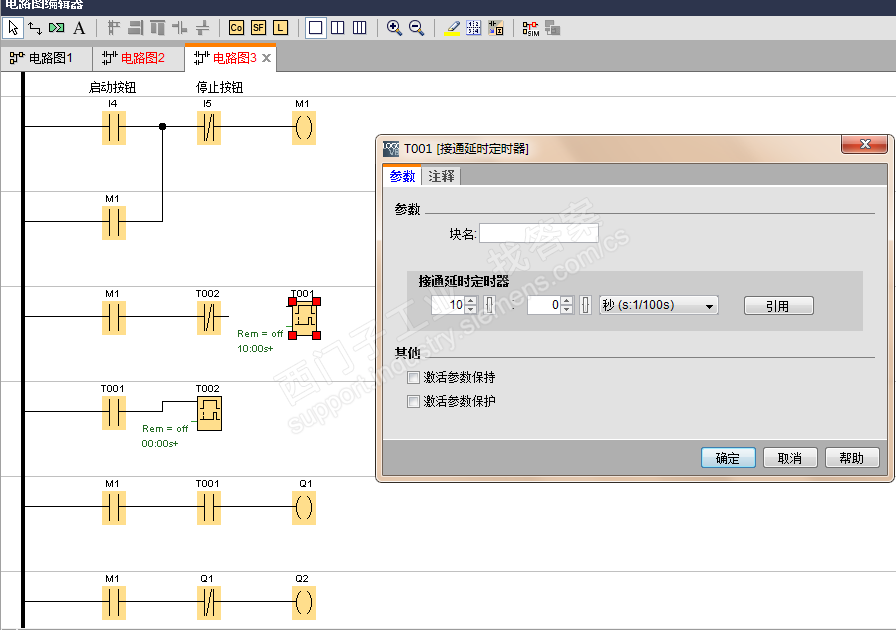Open the 电路图1 tab

click(47, 58)
